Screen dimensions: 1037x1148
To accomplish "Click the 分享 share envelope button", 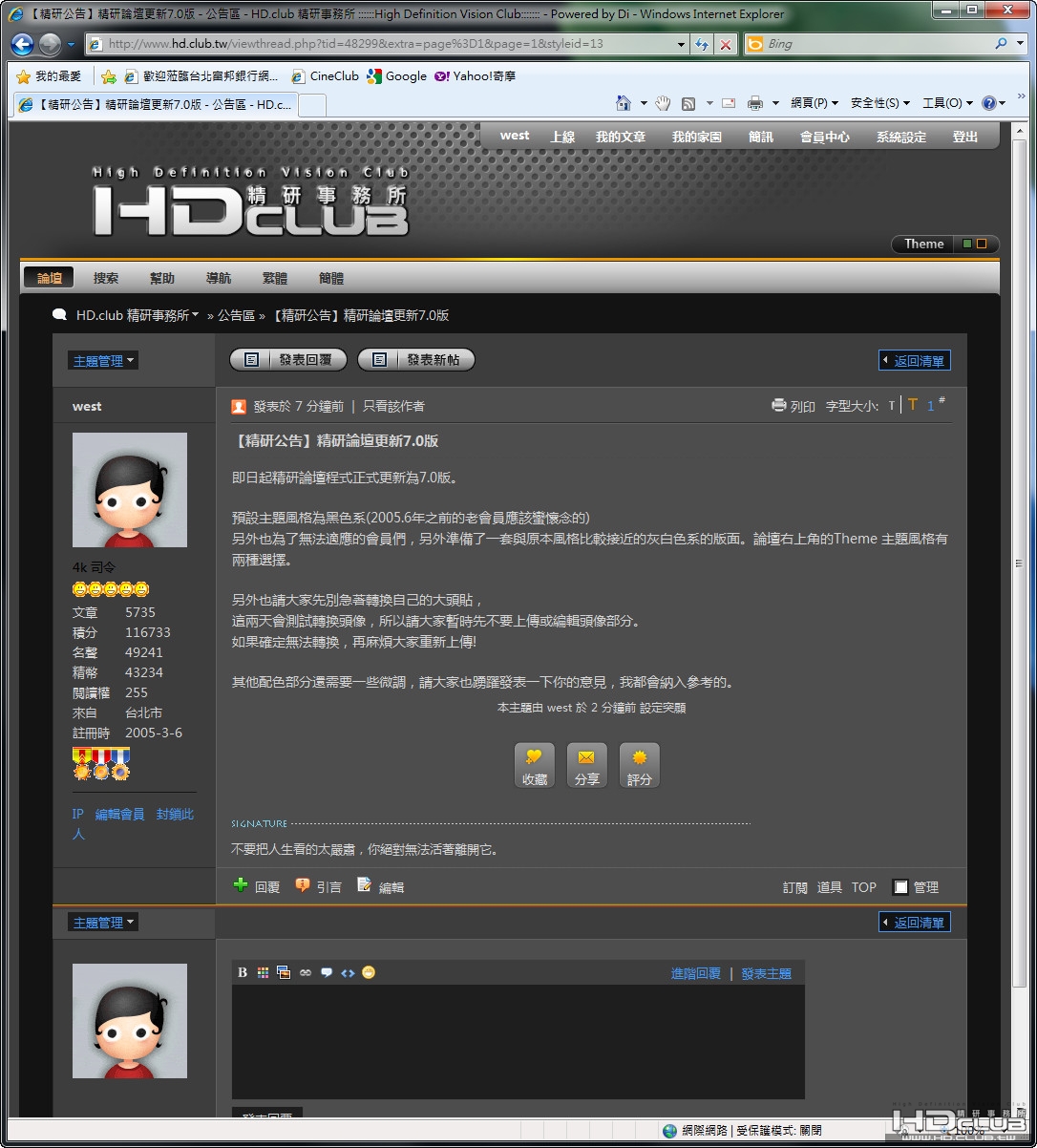I will [586, 766].
